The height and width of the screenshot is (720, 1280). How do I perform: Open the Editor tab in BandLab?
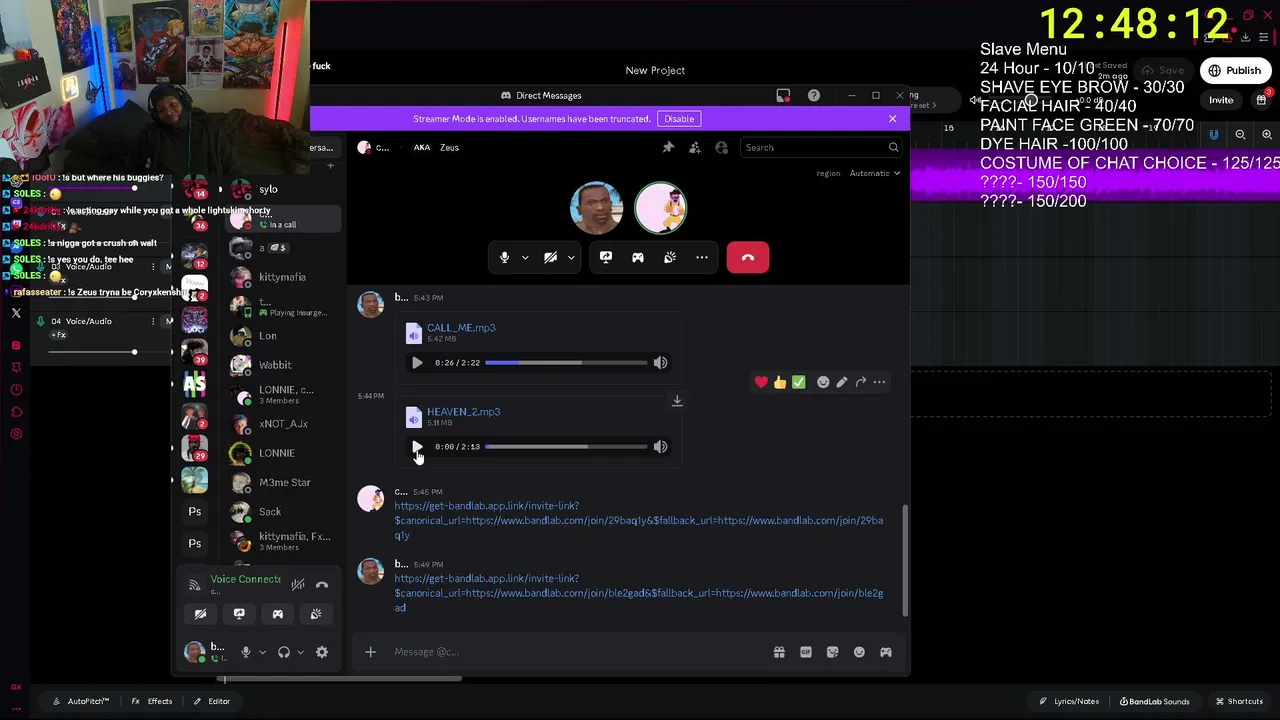(x=212, y=701)
